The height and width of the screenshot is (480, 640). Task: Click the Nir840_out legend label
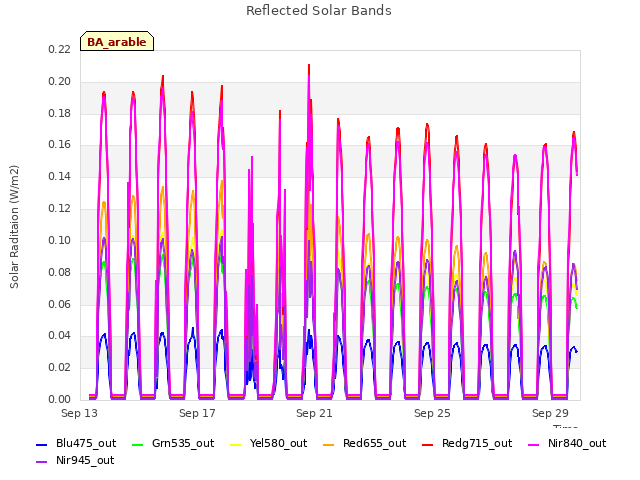(577, 444)
